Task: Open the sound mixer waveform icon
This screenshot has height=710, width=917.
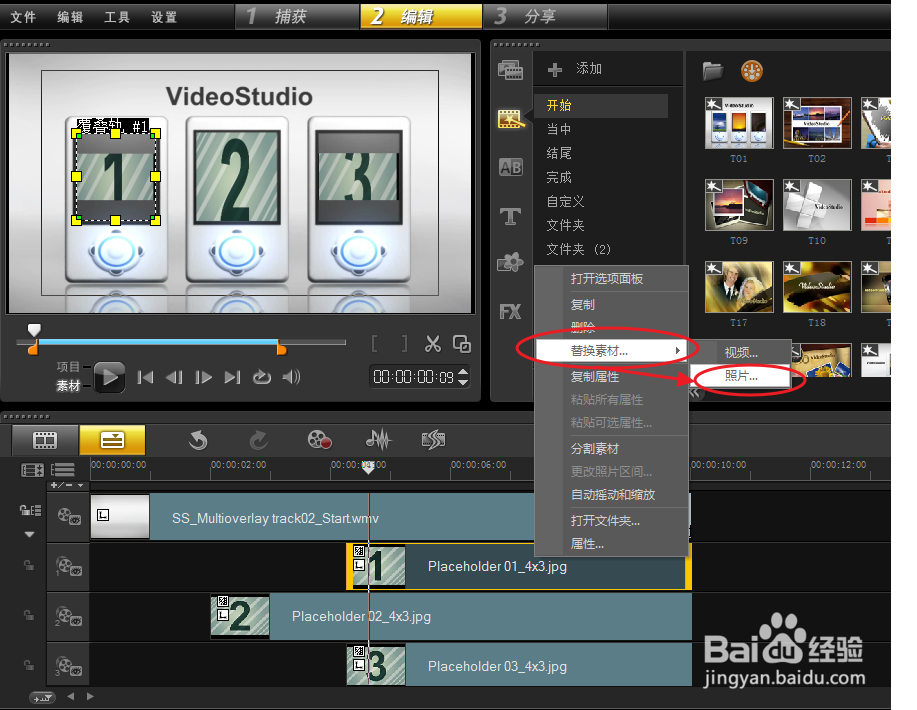Action: point(378,440)
